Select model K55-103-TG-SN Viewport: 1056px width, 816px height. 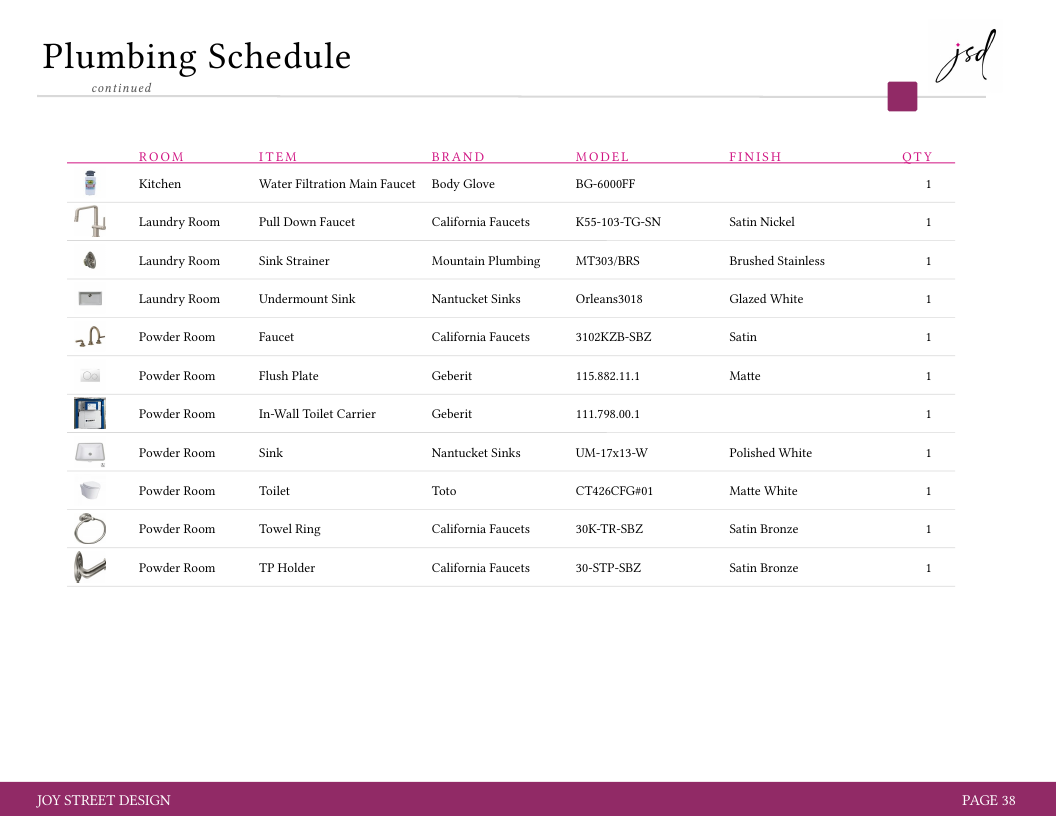click(x=618, y=222)
